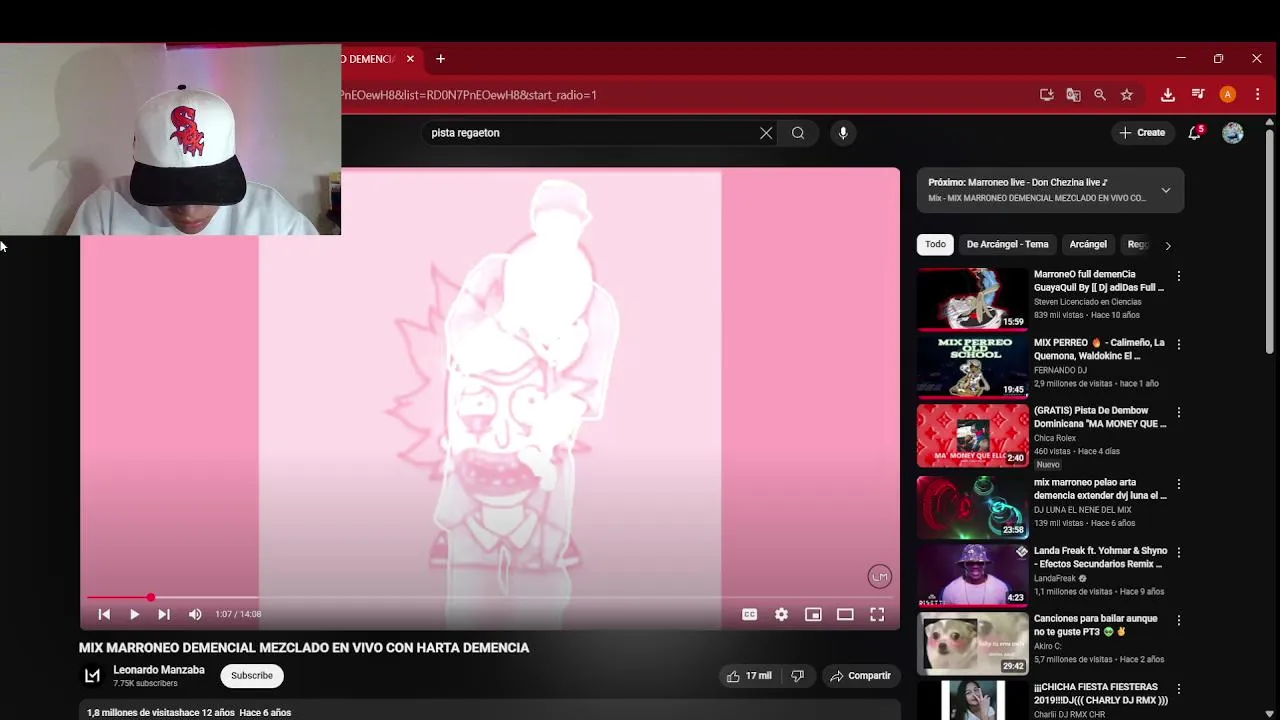Open Pista De Dembow Dominicana thumbnail

(x=972, y=435)
